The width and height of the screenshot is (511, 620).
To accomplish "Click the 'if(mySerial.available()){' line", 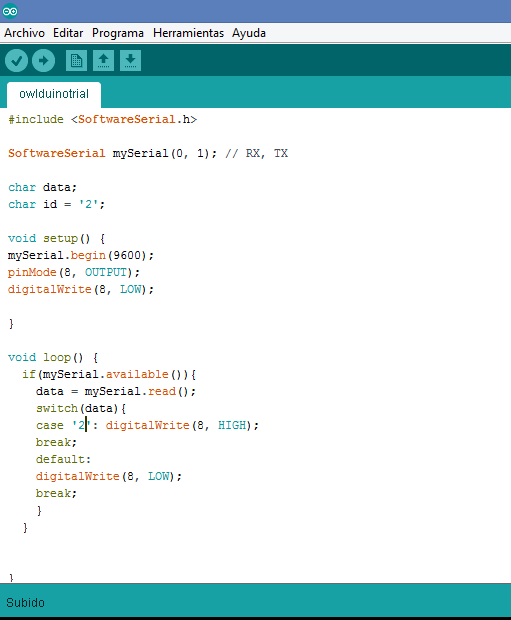I will coord(109,374).
